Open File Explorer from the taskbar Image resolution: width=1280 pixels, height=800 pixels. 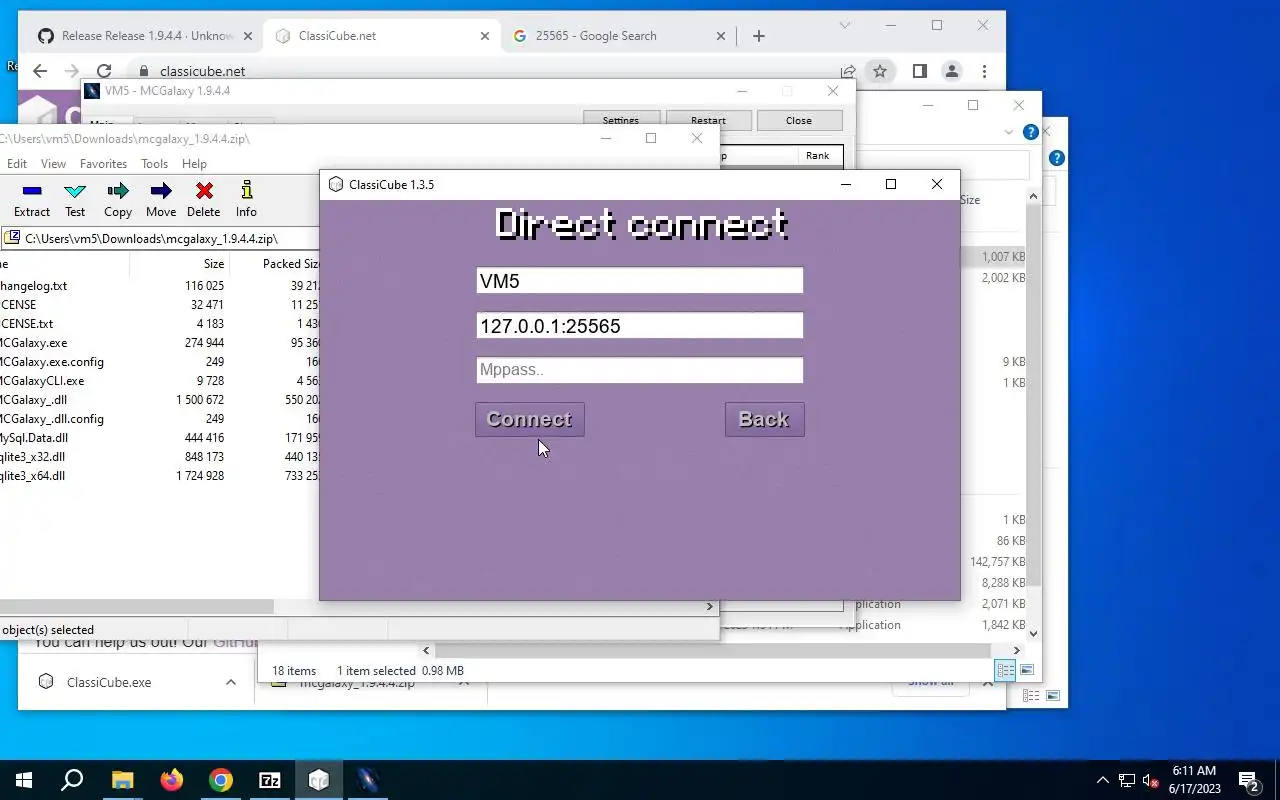point(122,780)
